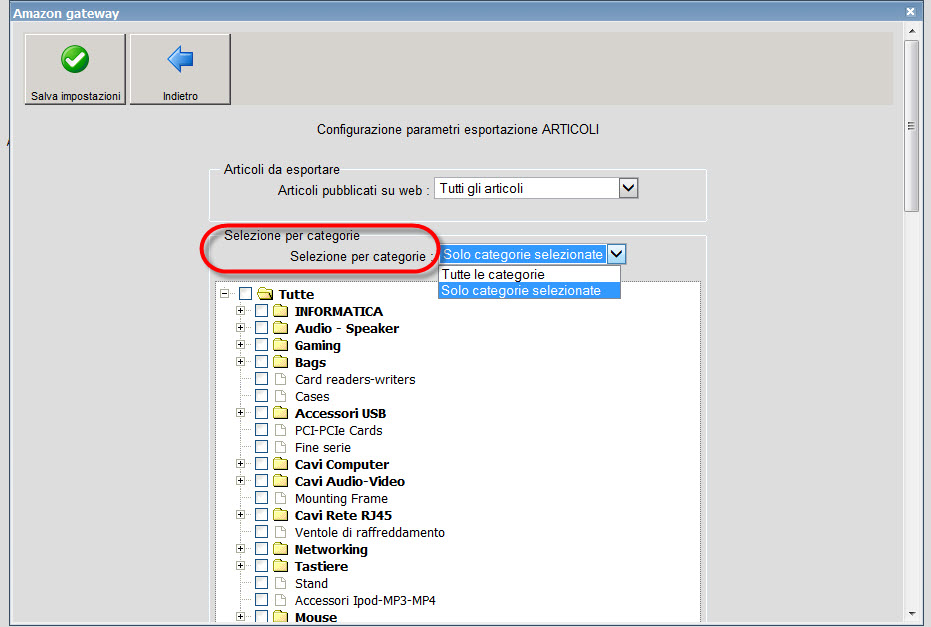Expand the INFORMATICA tree node
This screenshot has width=931, height=627.
pos(240,311)
